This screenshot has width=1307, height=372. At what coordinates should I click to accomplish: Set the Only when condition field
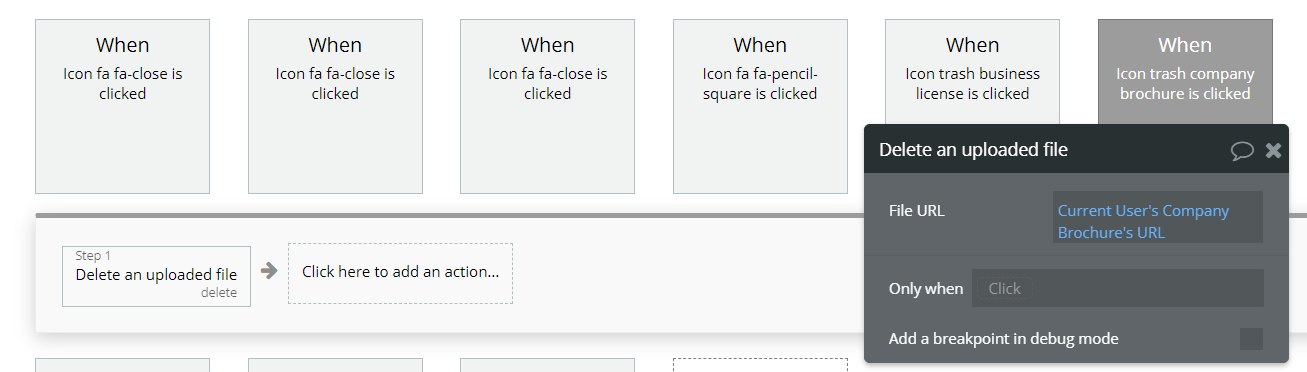pos(1118,288)
